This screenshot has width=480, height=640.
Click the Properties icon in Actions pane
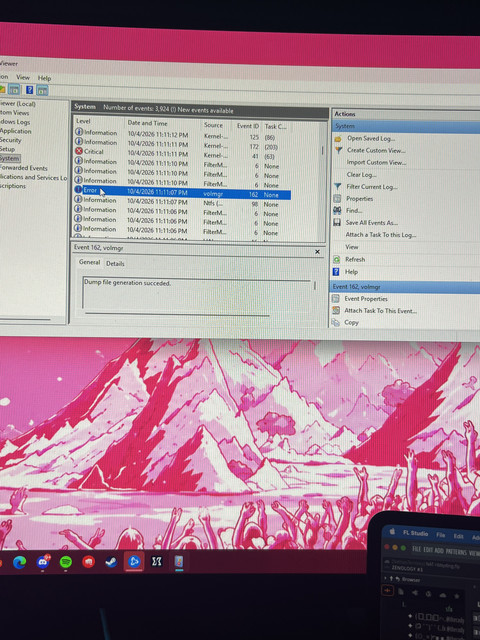[x=337, y=199]
